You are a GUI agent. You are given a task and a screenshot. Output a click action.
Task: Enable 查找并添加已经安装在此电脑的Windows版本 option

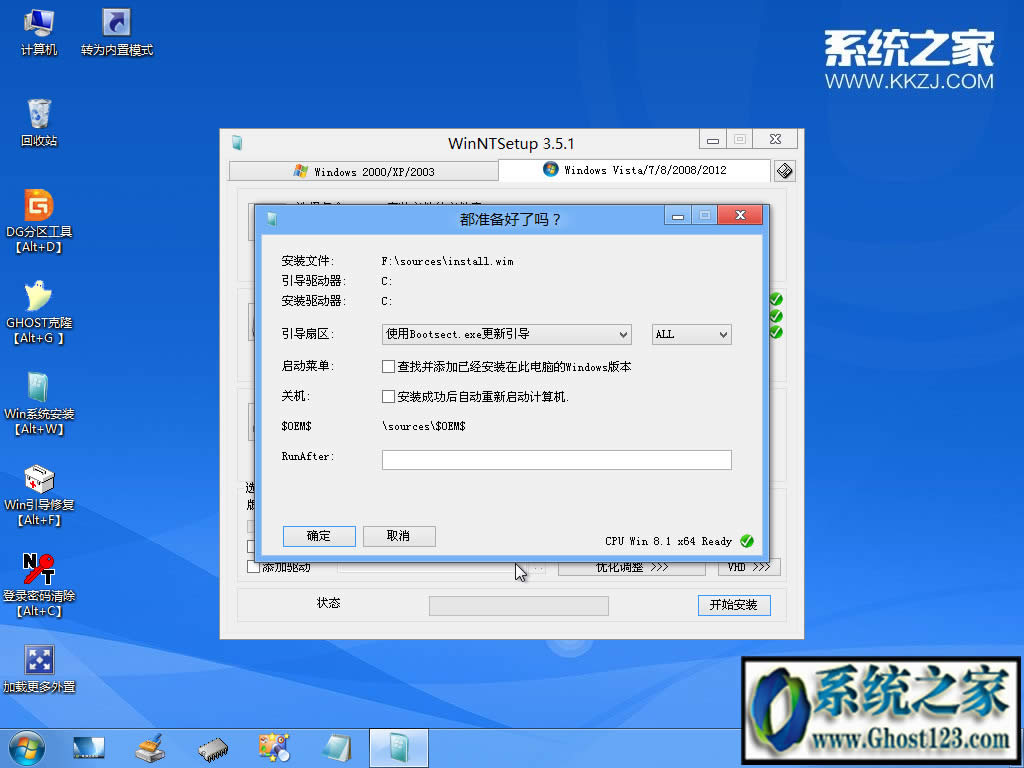pyautogui.click(x=389, y=366)
